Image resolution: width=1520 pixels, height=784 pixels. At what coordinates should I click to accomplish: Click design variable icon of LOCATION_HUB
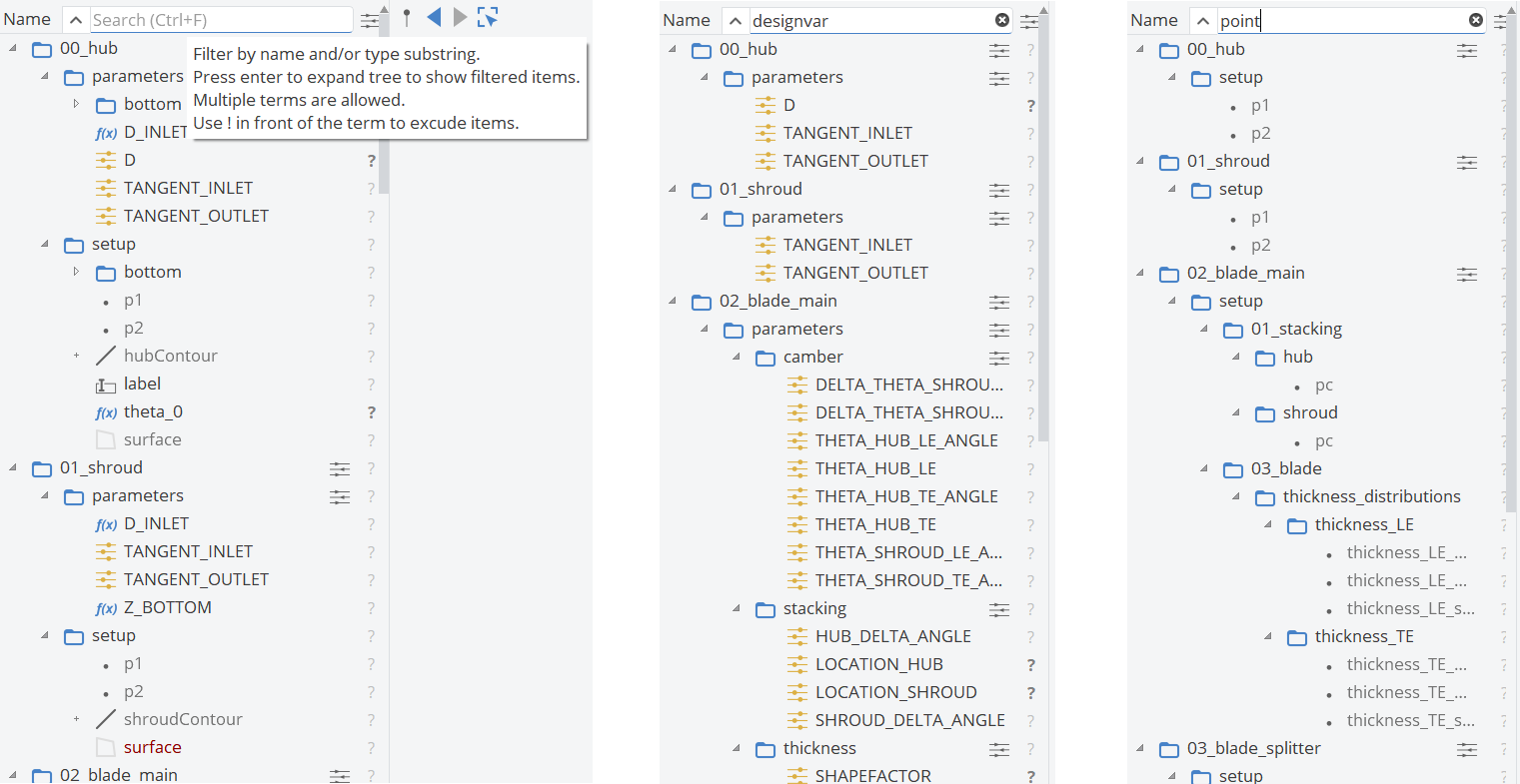coord(796,664)
